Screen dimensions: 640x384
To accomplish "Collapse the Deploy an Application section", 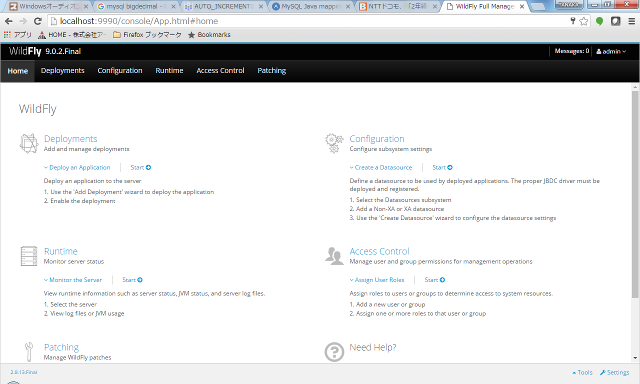I will 77,167.
